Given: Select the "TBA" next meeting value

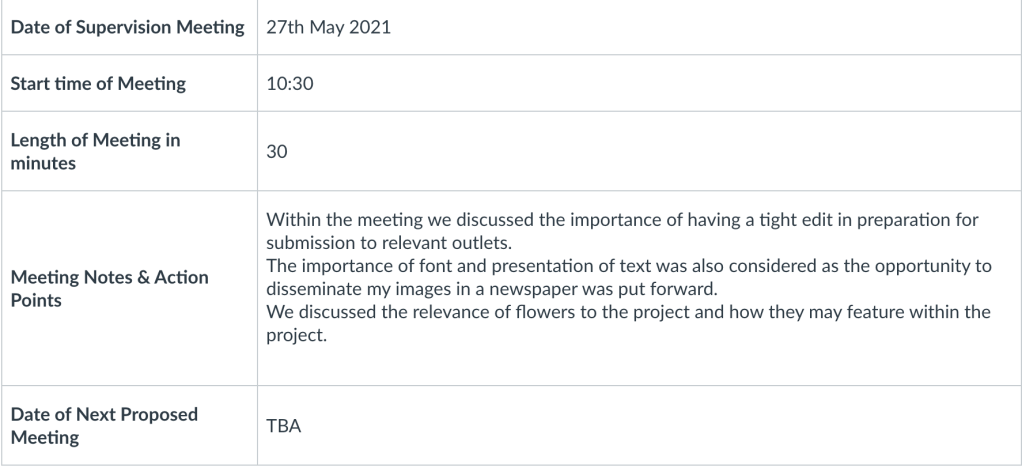Looking at the screenshot, I should (x=284, y=426).
